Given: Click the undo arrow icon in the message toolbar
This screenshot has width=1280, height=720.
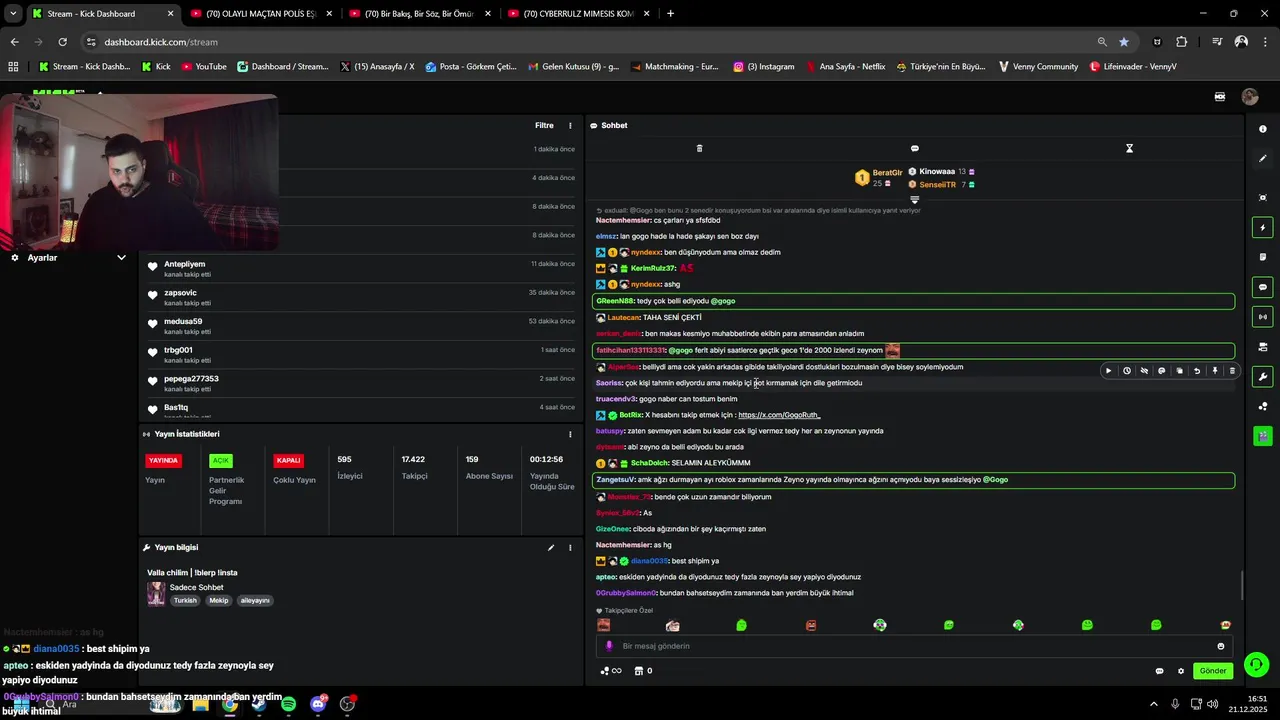Looking at the screenshot, I should point(1197,371).
